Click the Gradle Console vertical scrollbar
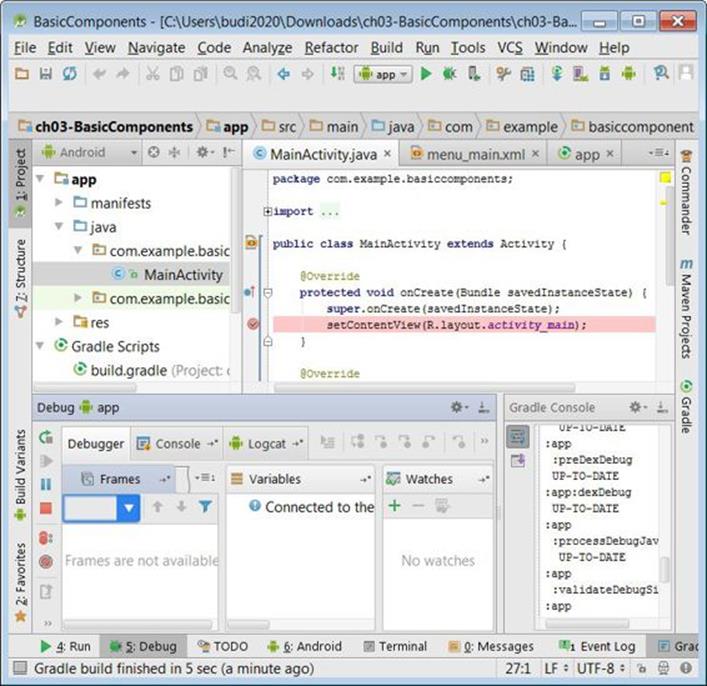Image resolution: width=707 pixels, height=686 pixels. click(x=665, y=570)
